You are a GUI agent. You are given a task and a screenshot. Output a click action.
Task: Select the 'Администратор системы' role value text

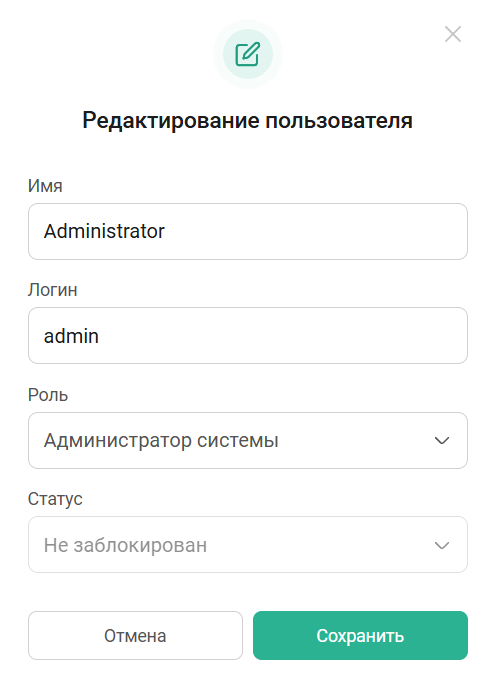click(x=161, y=440)
